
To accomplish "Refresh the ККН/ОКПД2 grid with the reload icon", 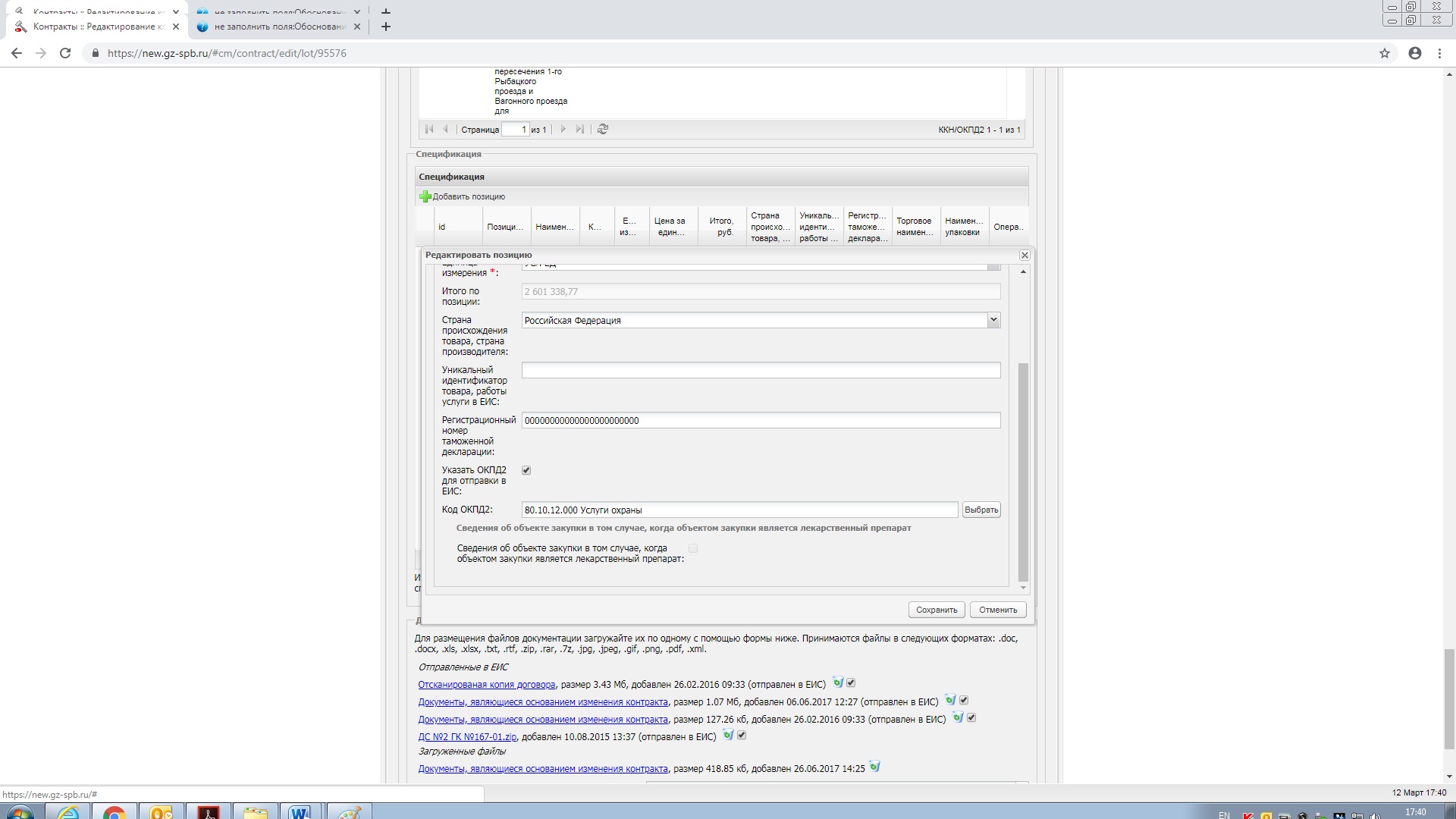I will tap(603, 130).
